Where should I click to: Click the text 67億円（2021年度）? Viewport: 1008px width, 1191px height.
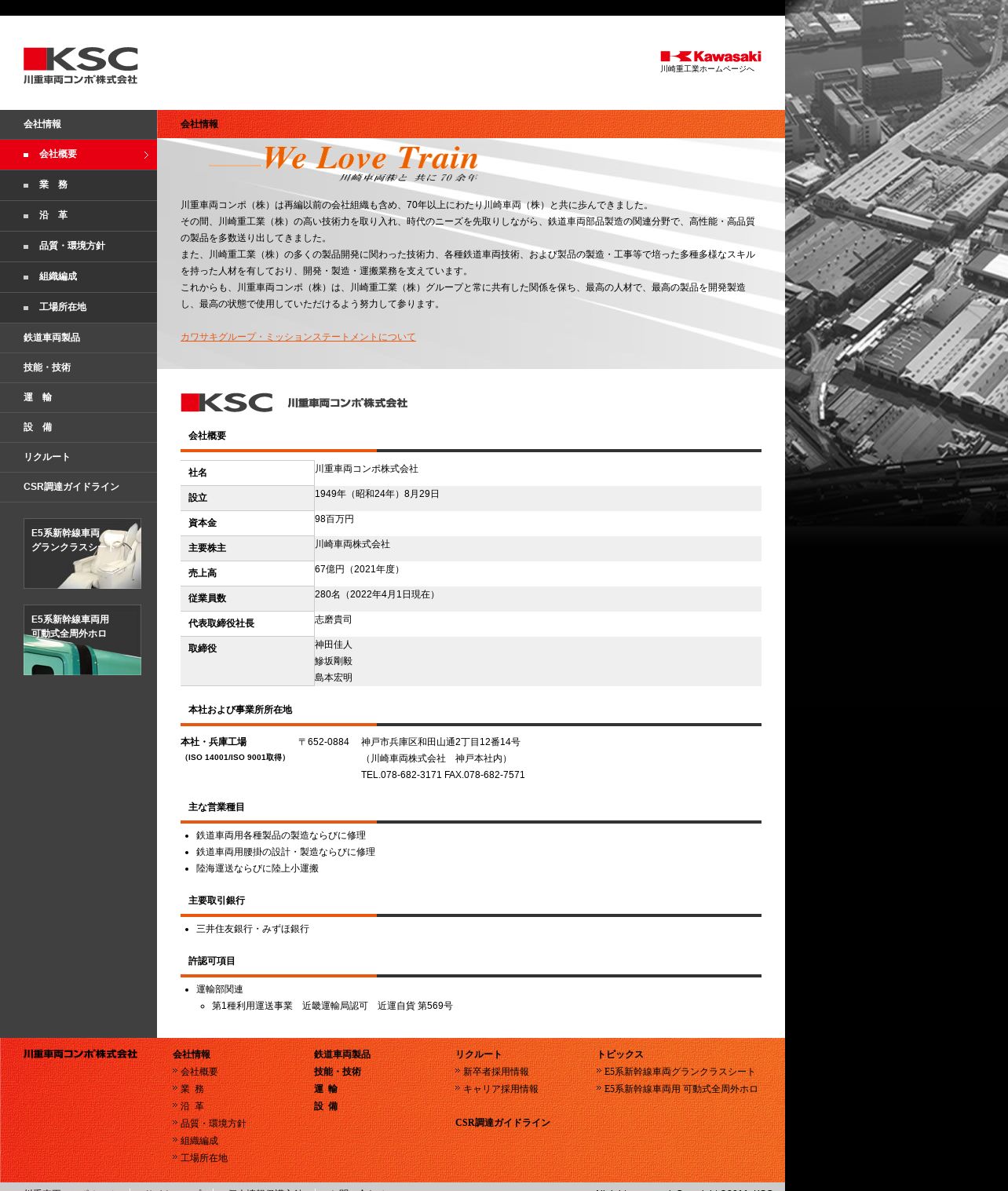(x=360, y=569)
